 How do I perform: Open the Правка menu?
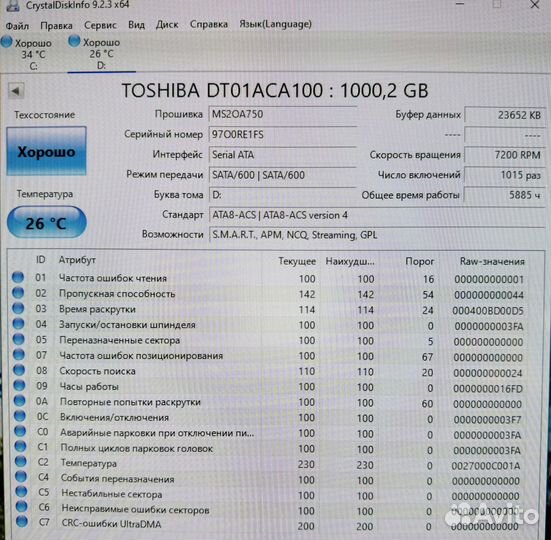click(x=56, y=26)
